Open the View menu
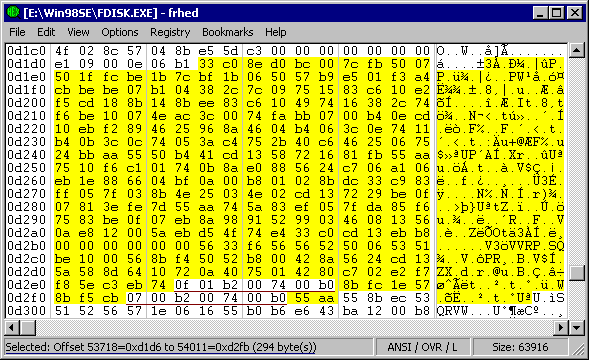Screen dimensions: 589x360 (78, 32)
